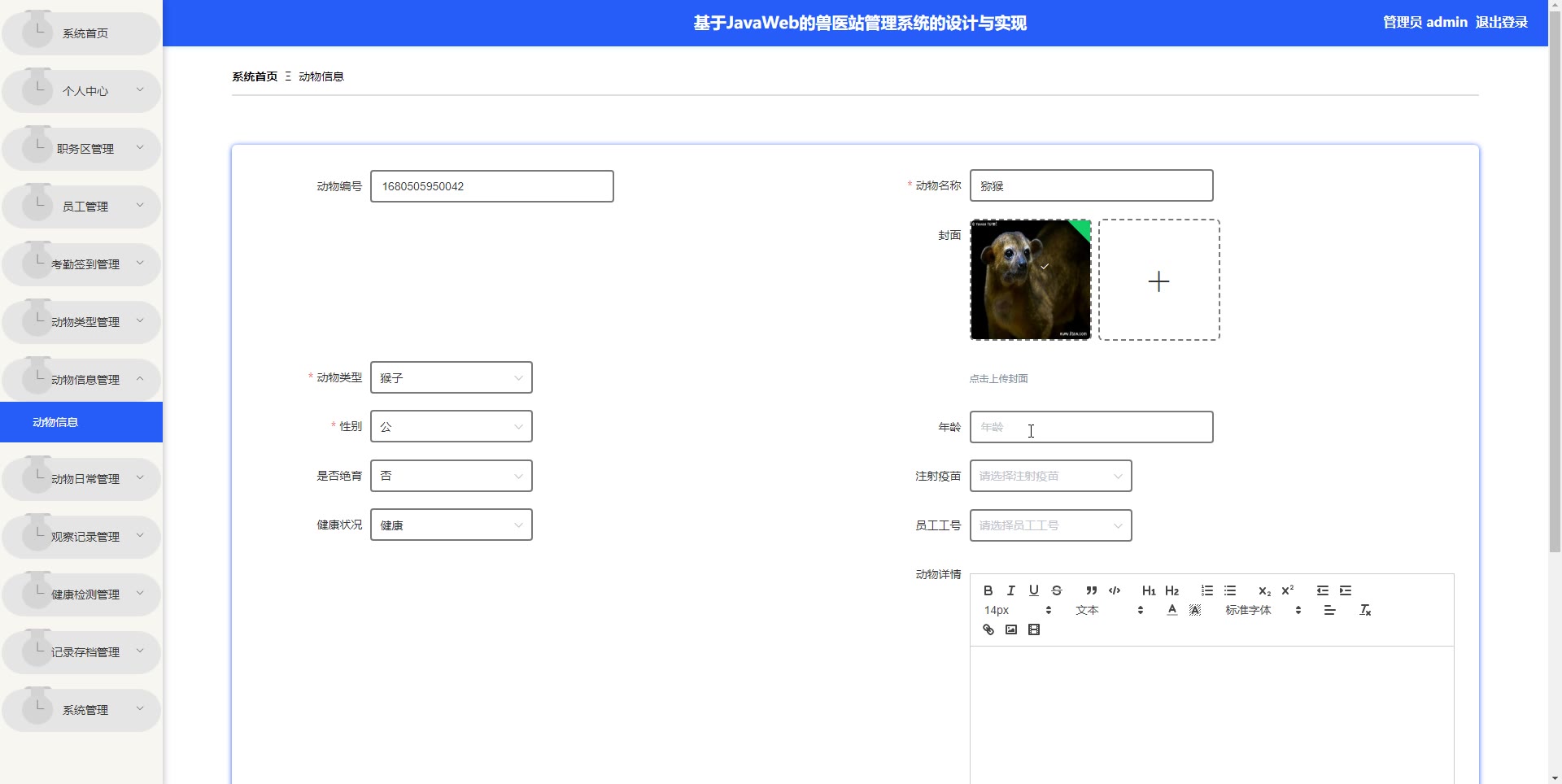Open the text background color picker

(1194, 610)
